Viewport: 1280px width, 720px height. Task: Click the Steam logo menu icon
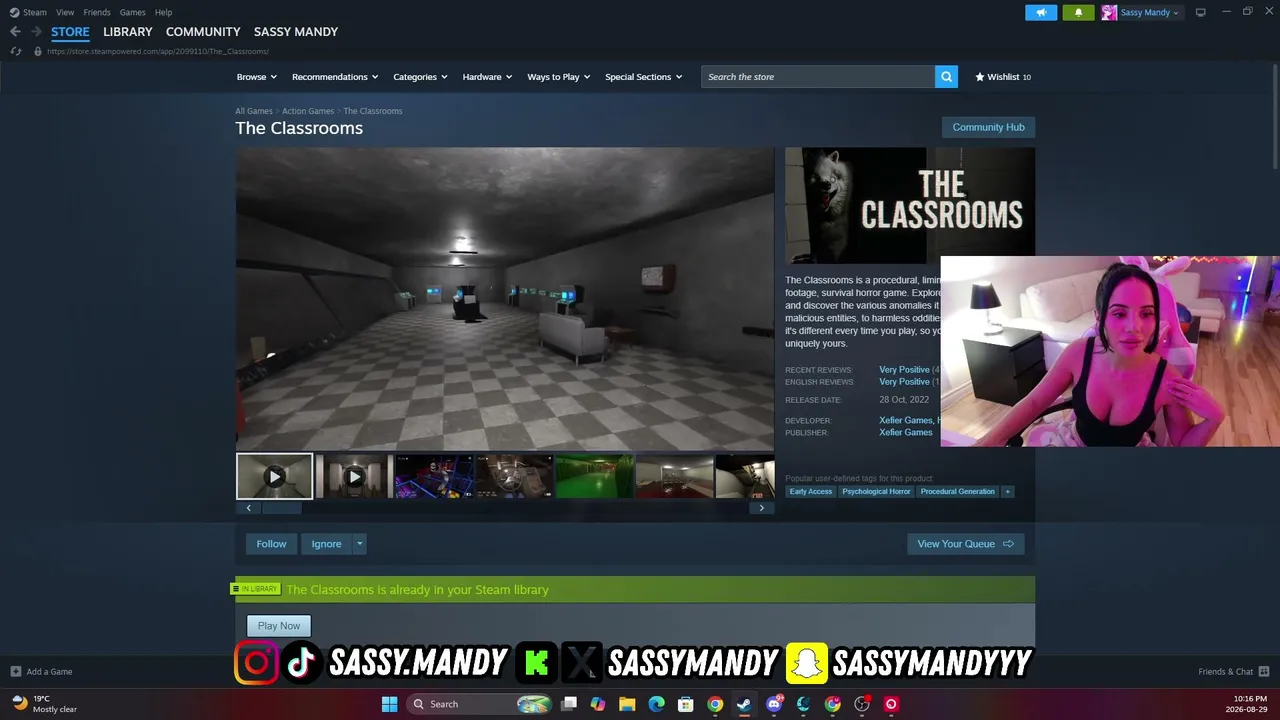14,12
